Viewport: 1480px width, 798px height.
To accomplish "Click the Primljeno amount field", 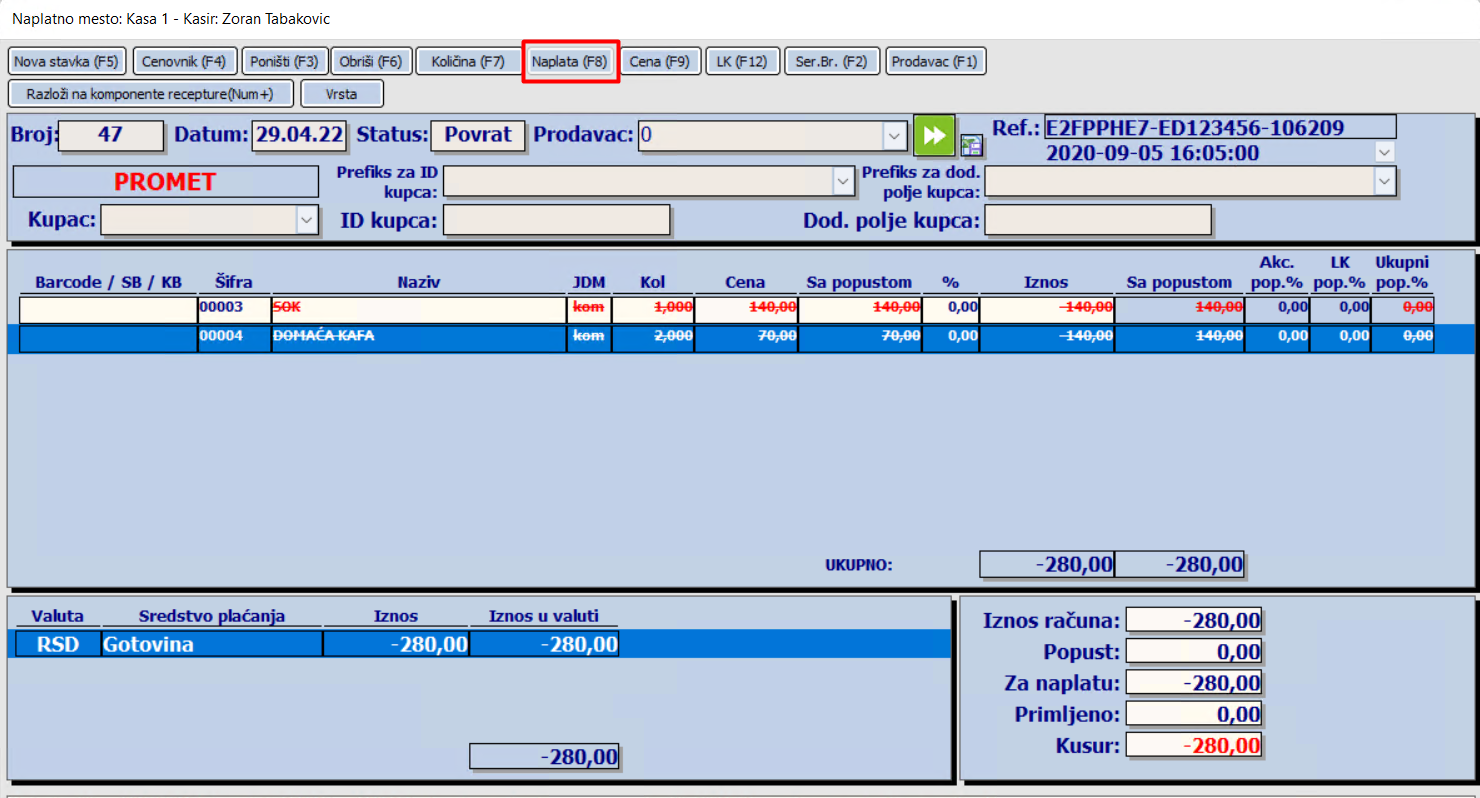I will pos(1194,714).
